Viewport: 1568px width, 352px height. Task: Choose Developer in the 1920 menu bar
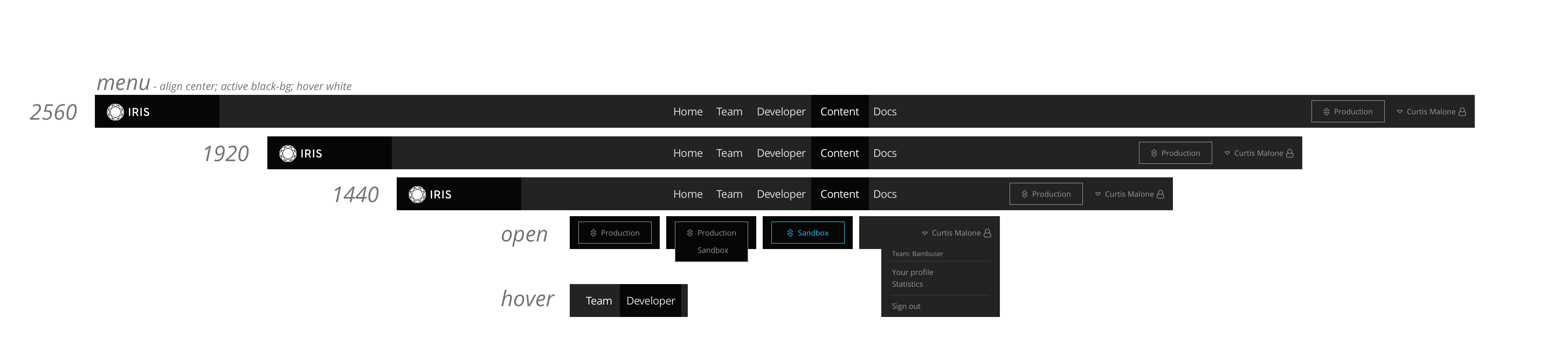pyautogui.click(x=781, y=153)
